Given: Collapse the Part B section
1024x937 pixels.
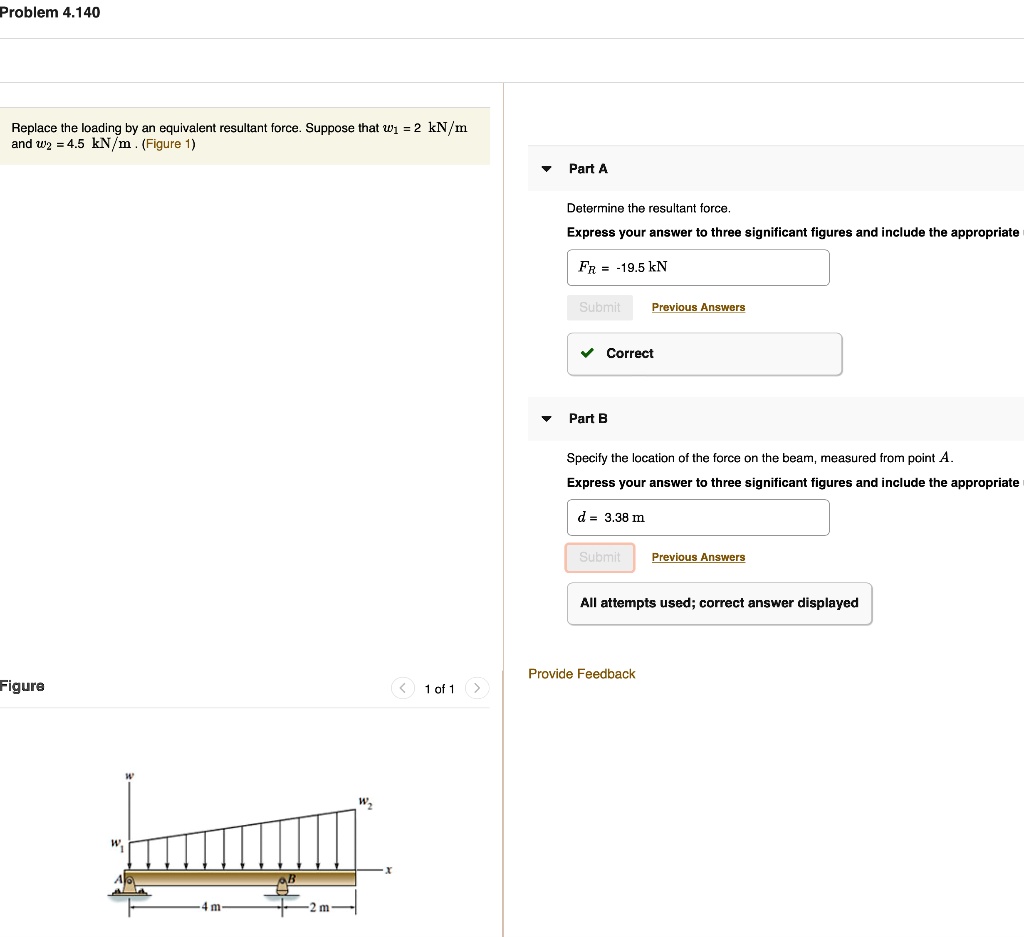Looking at the screenshot, I should click(x=545, y=419).
